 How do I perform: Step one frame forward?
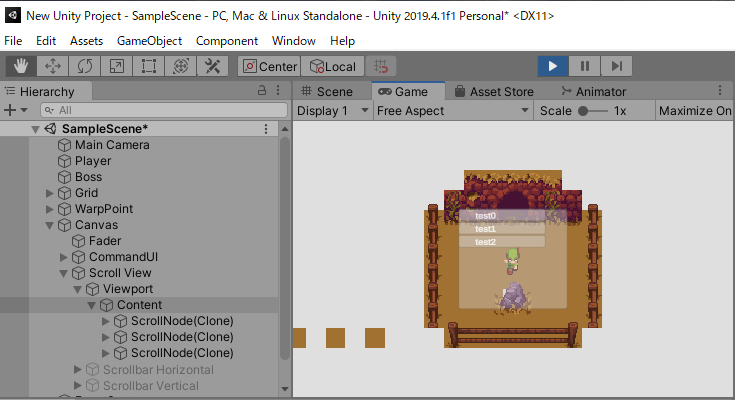(616, 66)
